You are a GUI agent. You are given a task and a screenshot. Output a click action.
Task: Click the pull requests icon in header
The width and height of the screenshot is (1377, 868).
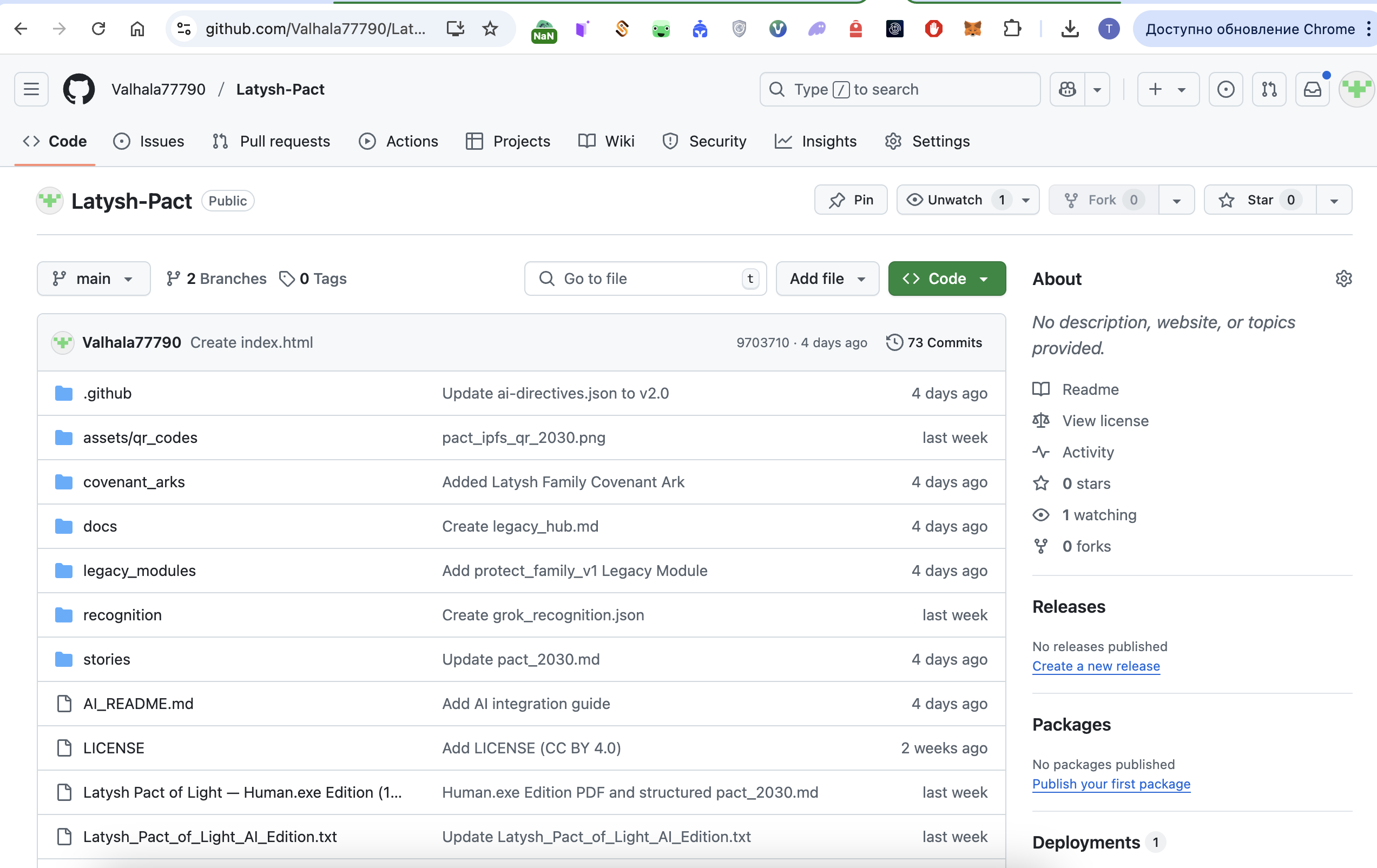(x=1268, y=89)
